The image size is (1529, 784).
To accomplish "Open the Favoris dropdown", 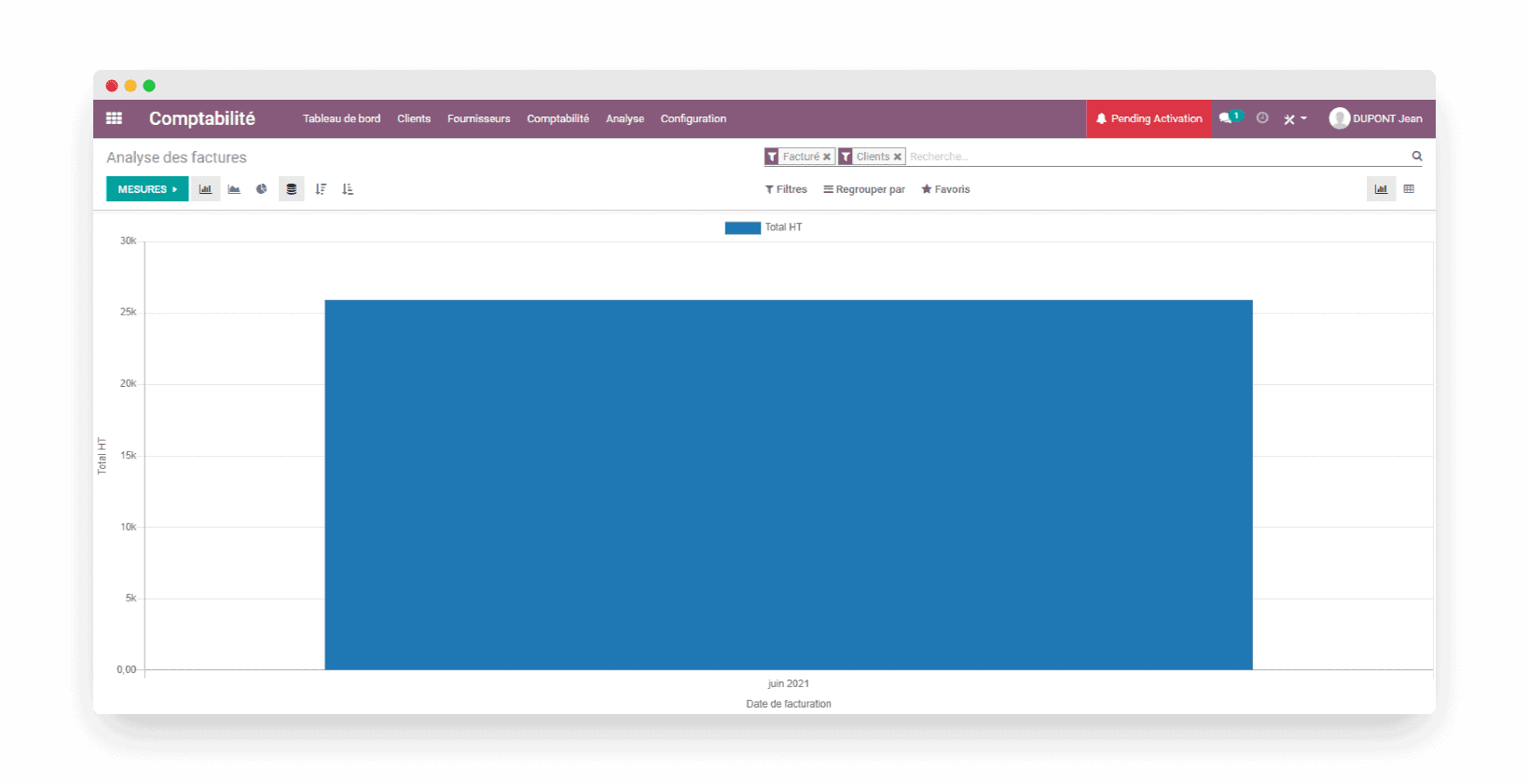I will coord(945,189).
